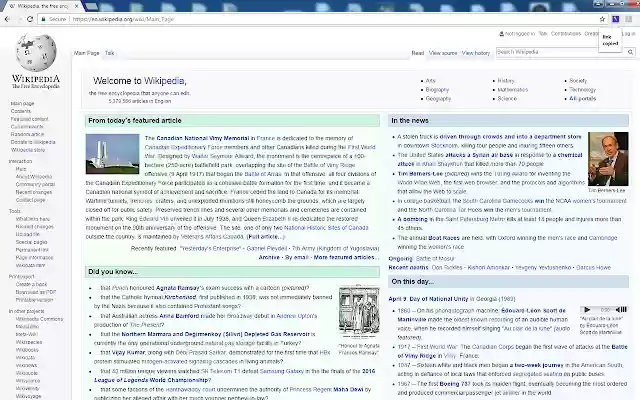This screenshot has width=640, height=400.
Task: Open the Contributions link at top
Action: coord(566,33)
